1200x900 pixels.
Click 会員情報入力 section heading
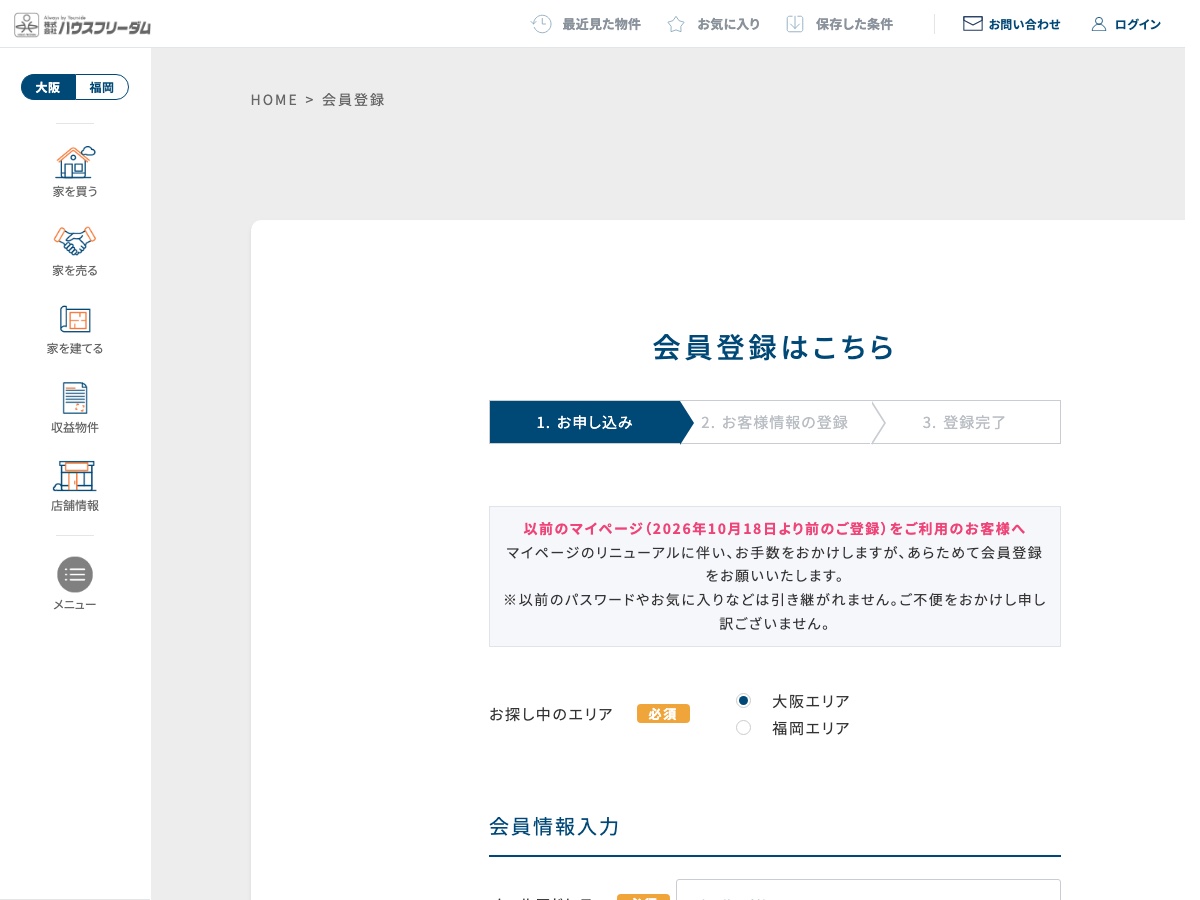pos(555,826)
